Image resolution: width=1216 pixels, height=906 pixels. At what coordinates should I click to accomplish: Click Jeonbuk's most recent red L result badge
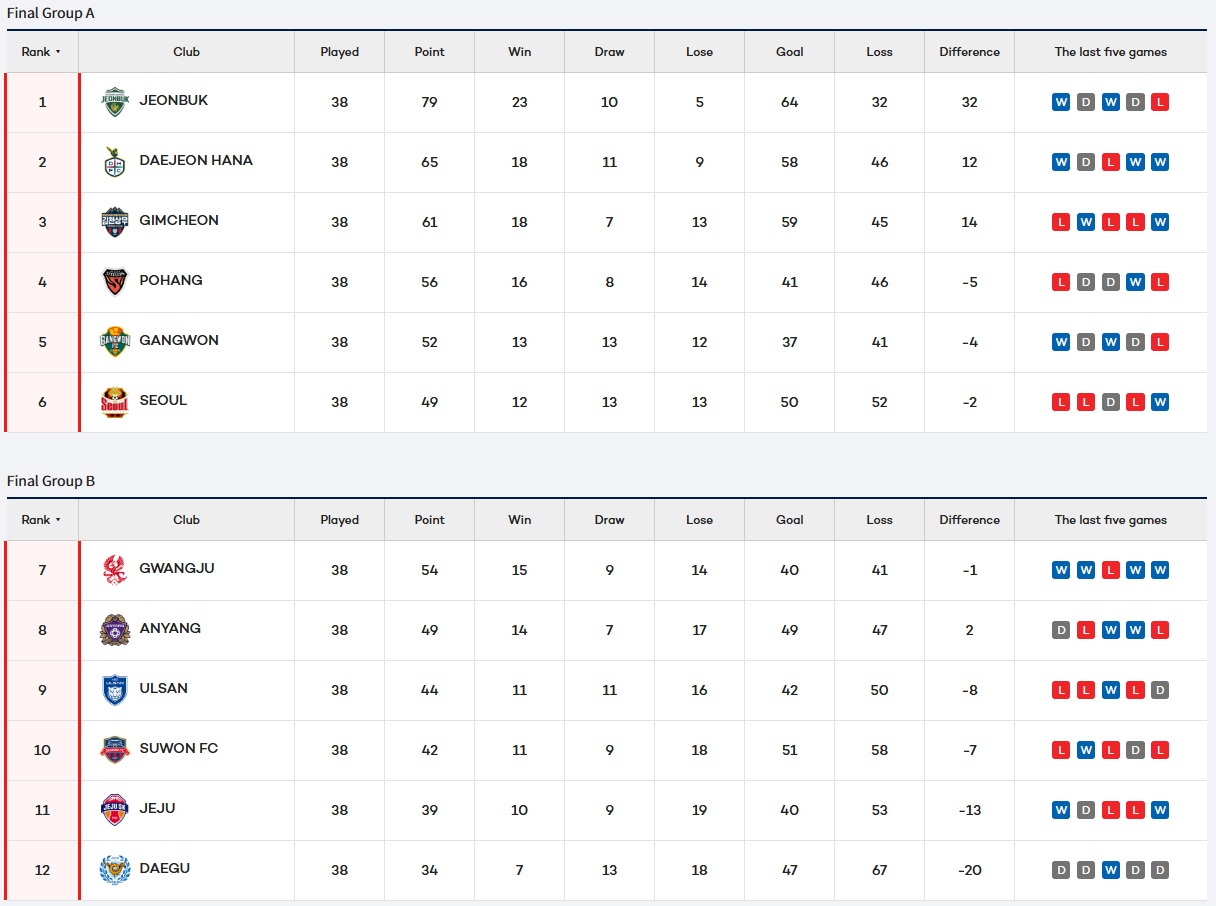1160,102
